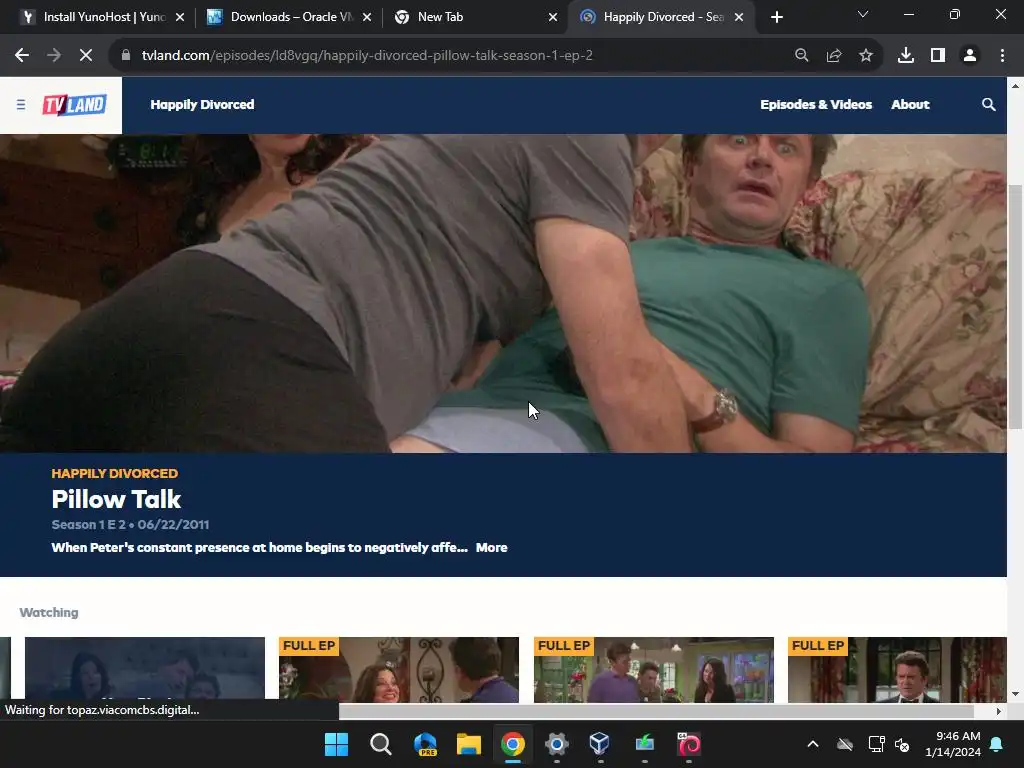Click the horizontal scrollbar track
This screenshot has width=1024, height=768.
[656, 711]
